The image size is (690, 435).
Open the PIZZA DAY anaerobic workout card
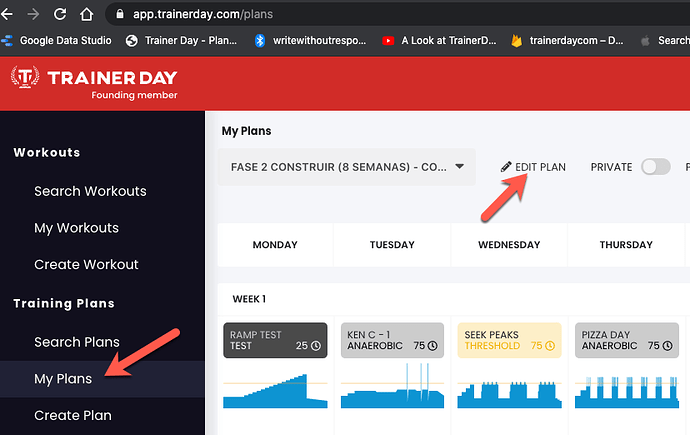point(627,340)
